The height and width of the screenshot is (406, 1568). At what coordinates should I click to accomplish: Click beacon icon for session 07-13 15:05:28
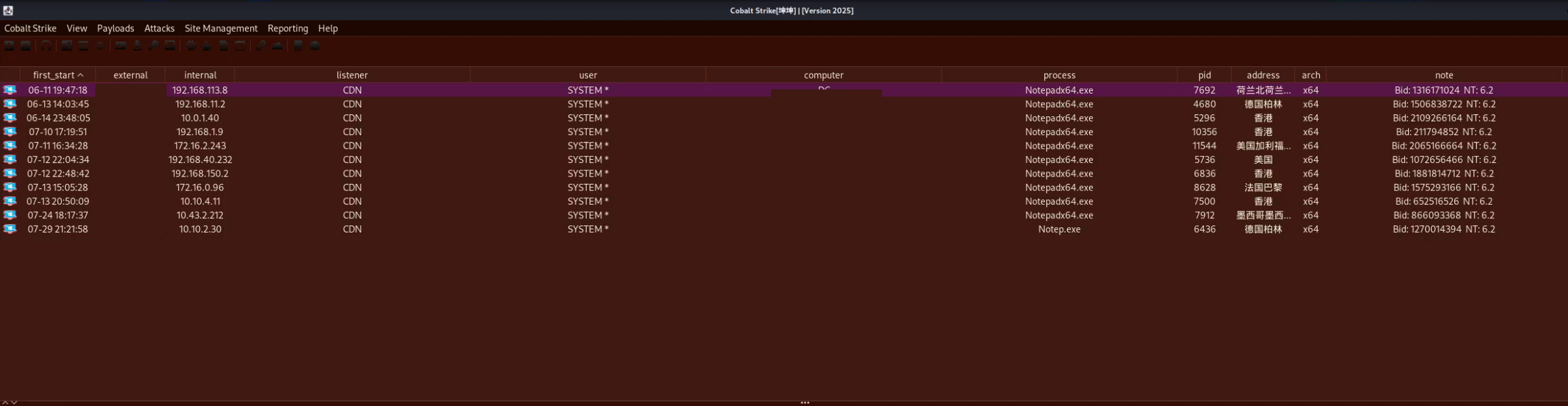pos(10,187)
